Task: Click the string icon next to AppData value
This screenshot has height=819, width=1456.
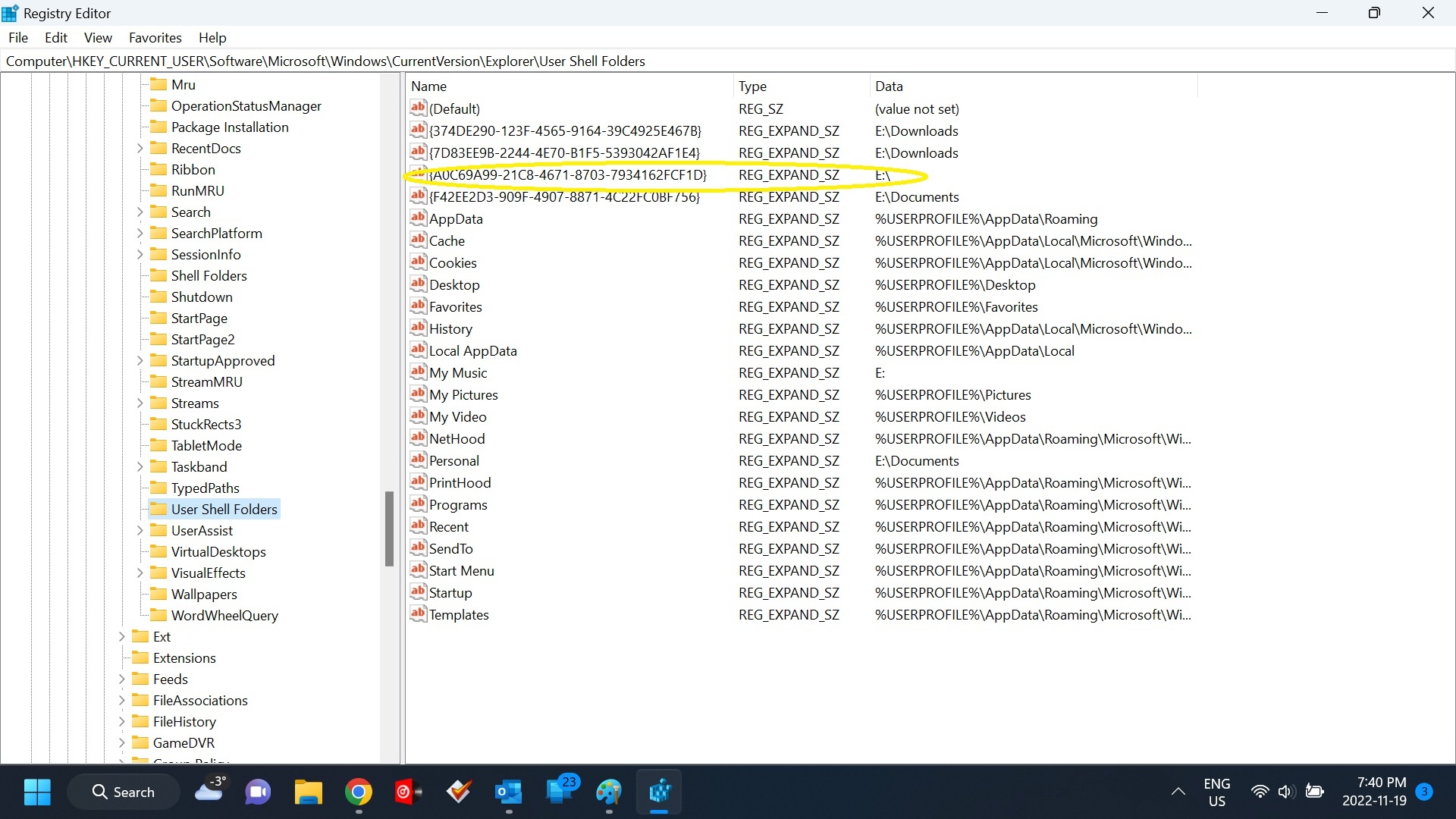Action: point(418,218)
